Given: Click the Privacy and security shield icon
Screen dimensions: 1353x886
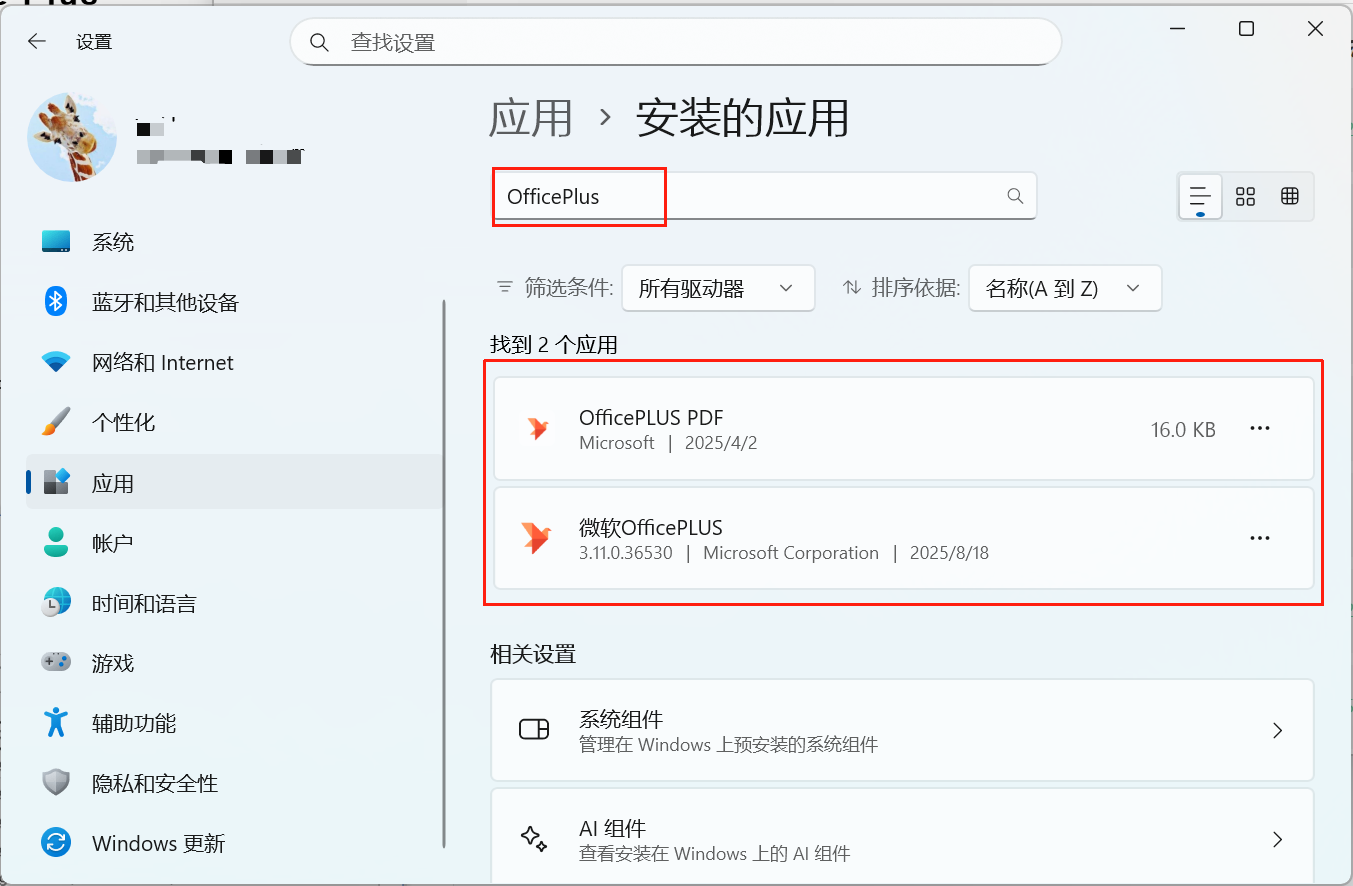Looking at the screenshot, I should coord(56,783).
